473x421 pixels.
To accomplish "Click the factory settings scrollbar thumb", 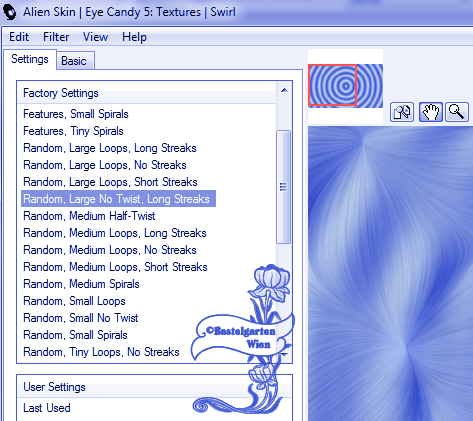I will click(x=284, y=187).
